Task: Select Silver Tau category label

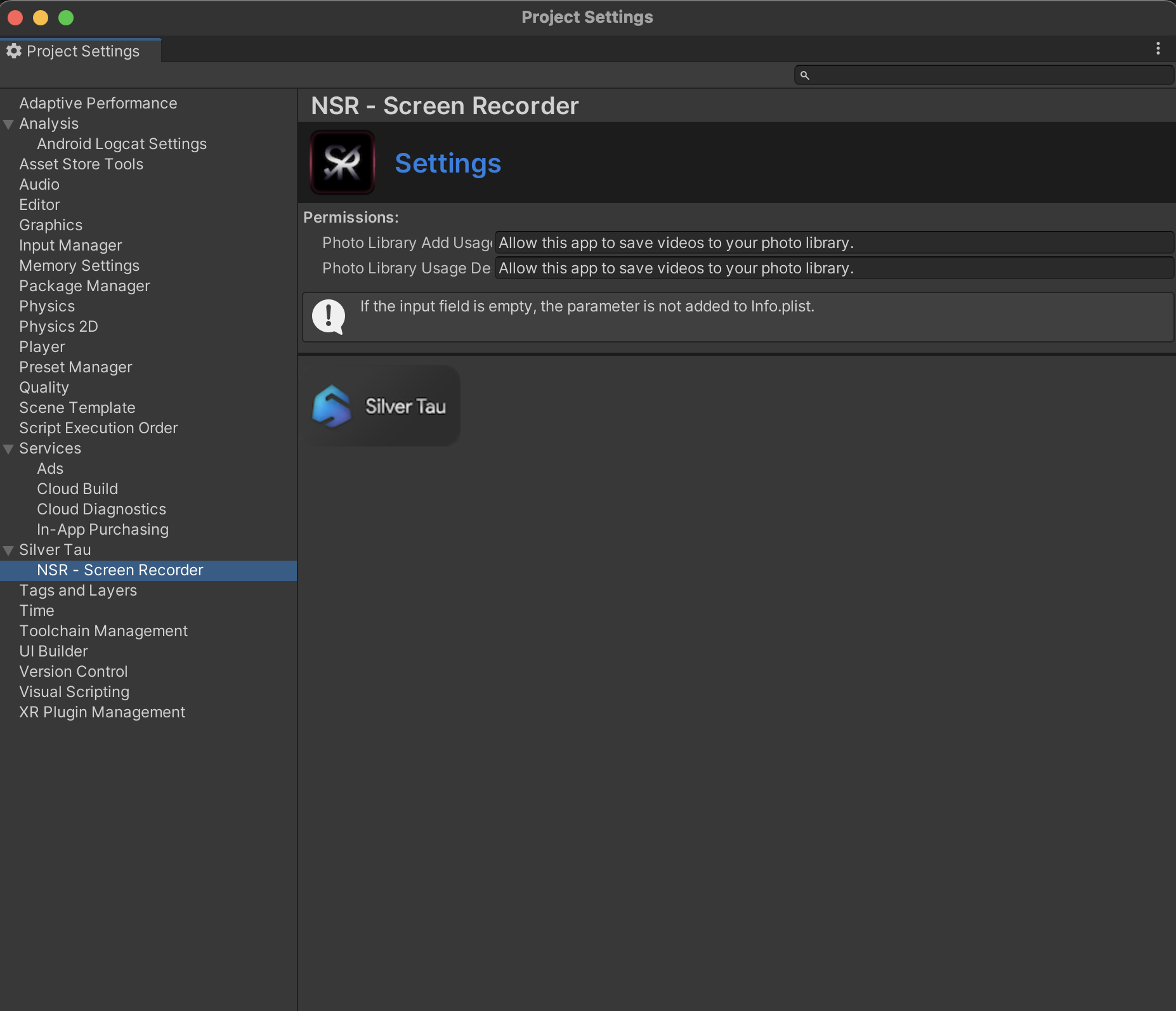Action: coord(55,550)
